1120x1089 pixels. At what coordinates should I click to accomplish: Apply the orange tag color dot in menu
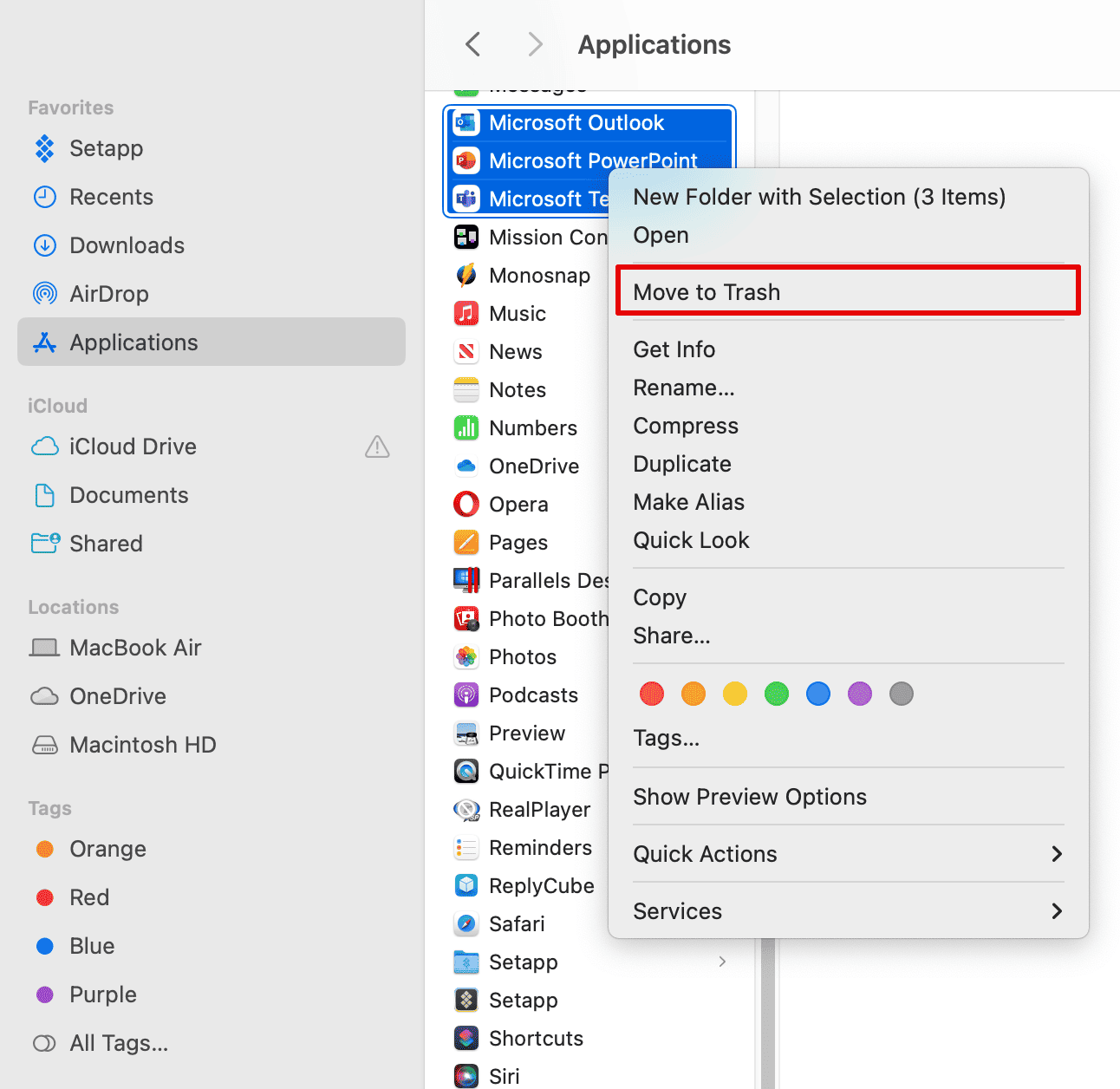(x=693, y=694)
